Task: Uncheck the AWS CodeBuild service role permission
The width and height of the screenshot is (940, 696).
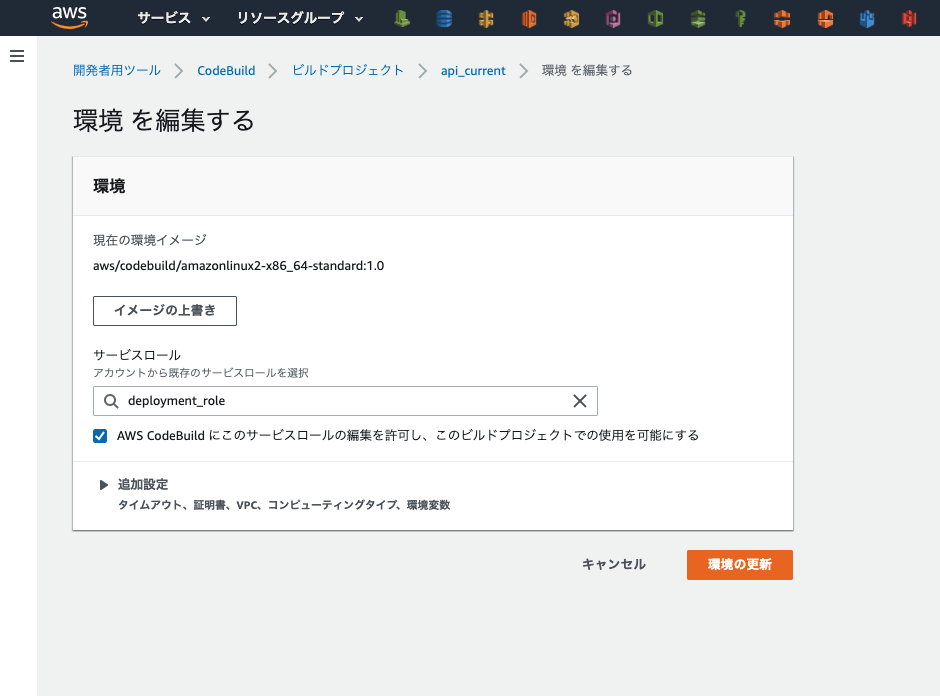Action: 99,435
